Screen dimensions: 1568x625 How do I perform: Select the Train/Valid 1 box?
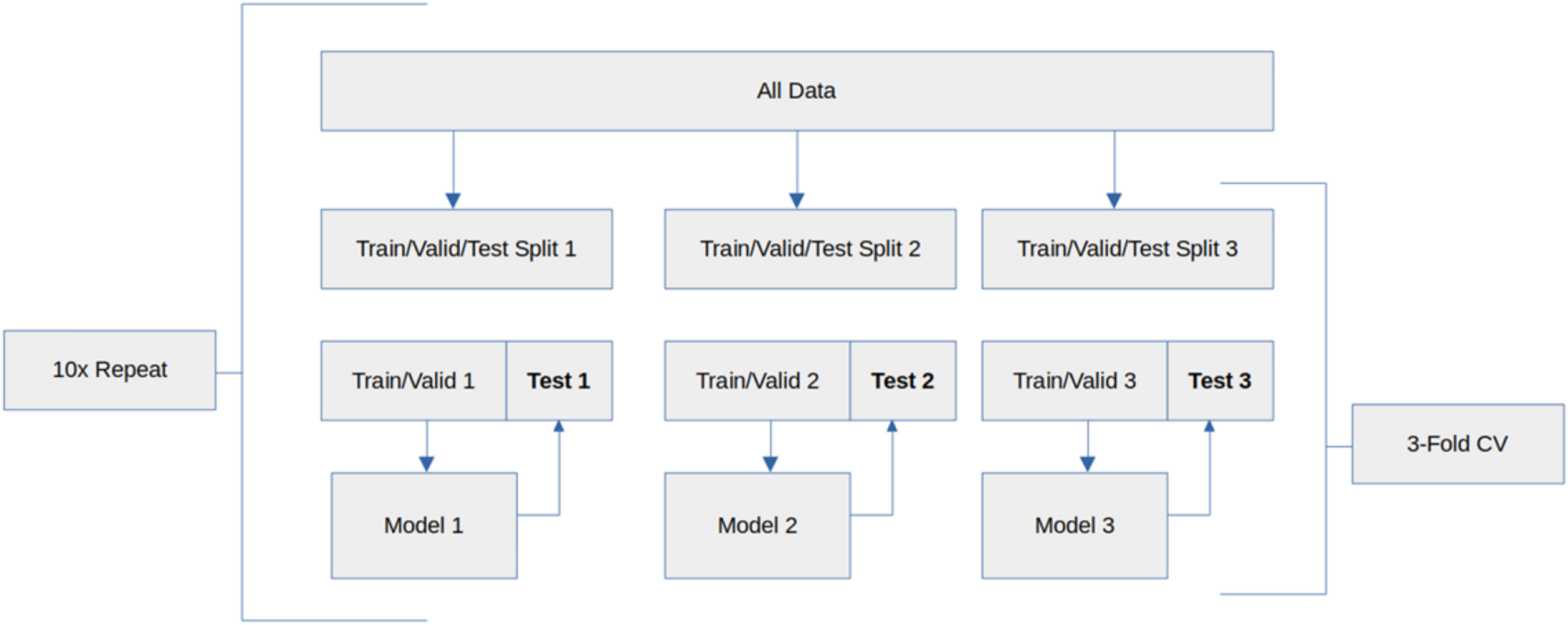413,381
